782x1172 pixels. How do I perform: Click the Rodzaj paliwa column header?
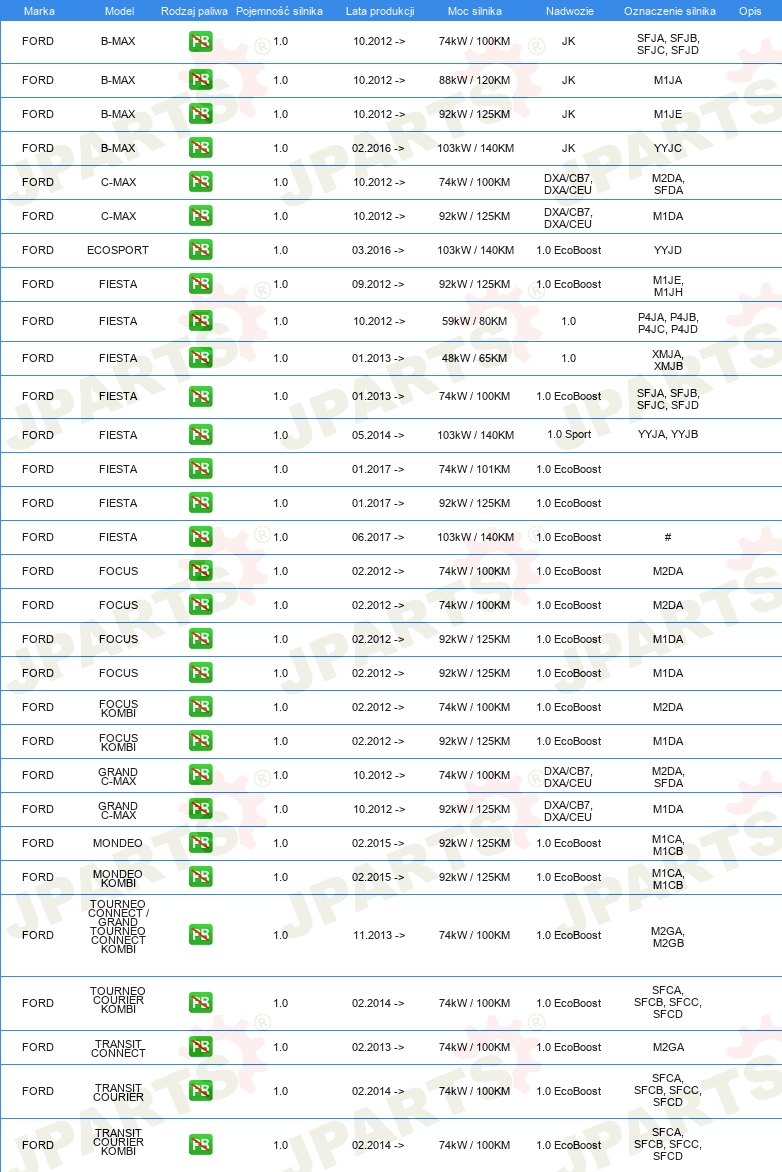[194, 11]
